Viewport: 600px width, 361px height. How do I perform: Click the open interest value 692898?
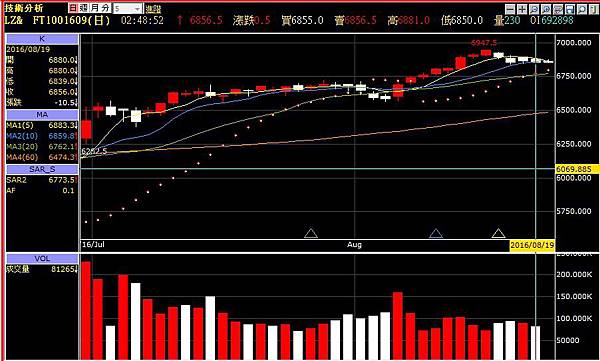[557, 20]
